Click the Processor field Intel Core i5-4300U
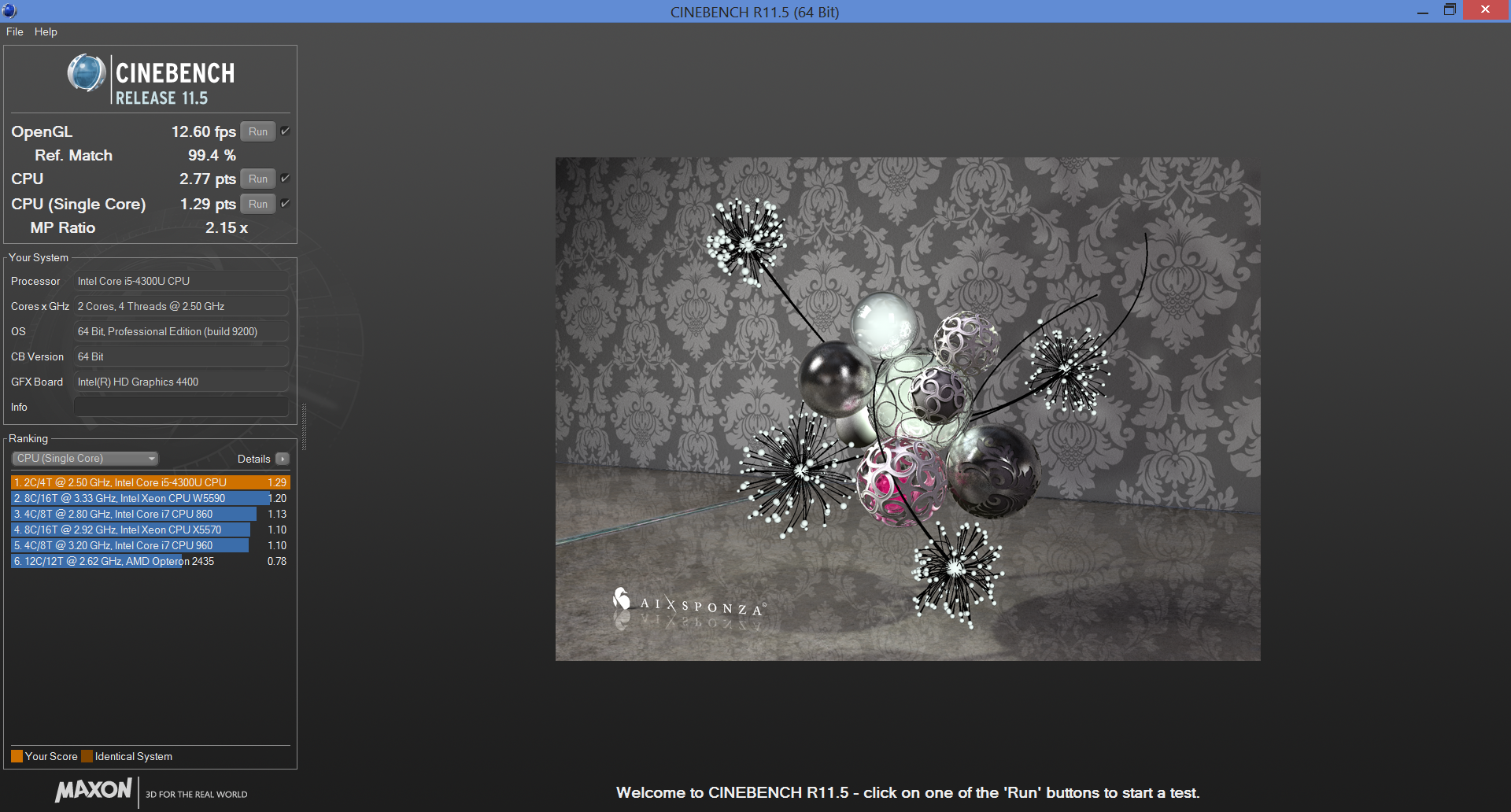 (181, 281)
